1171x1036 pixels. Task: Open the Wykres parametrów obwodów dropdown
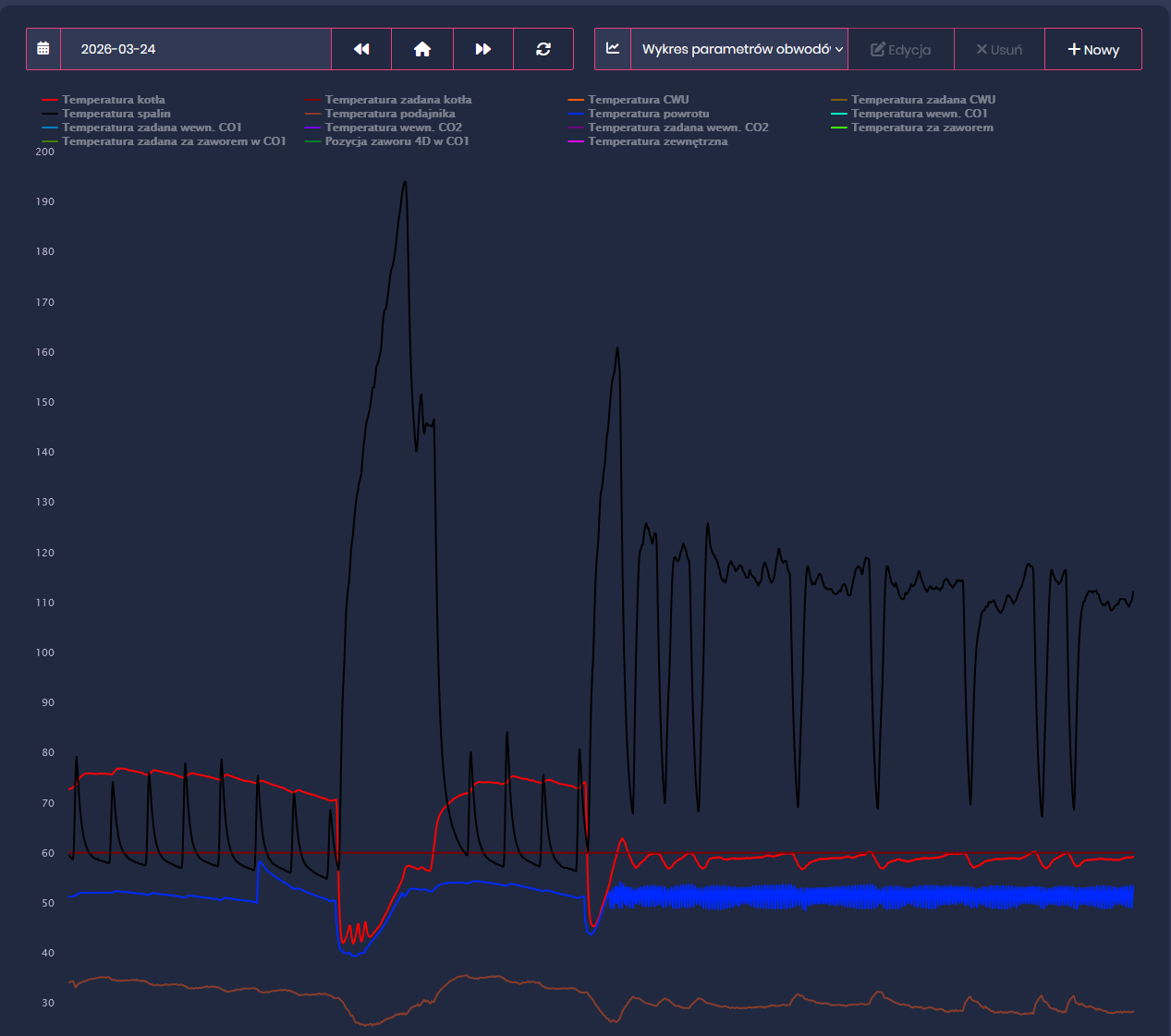739,49
